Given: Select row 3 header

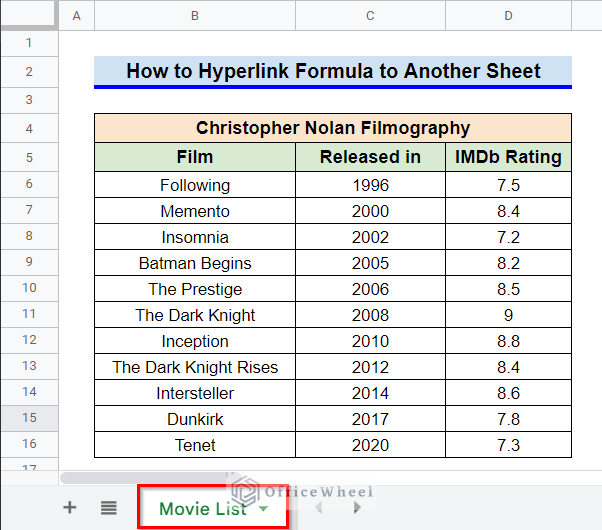Looking at the screenshot, I should (29, 100).
